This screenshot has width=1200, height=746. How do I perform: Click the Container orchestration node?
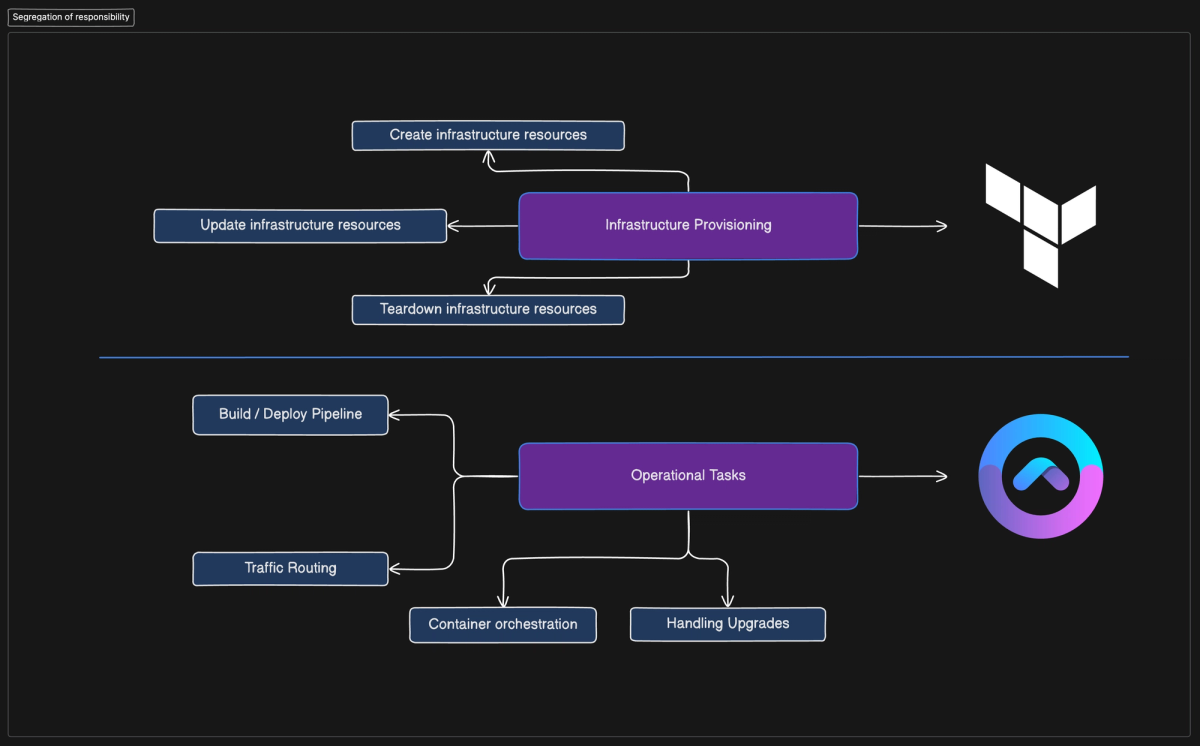(x=503, y=624)
